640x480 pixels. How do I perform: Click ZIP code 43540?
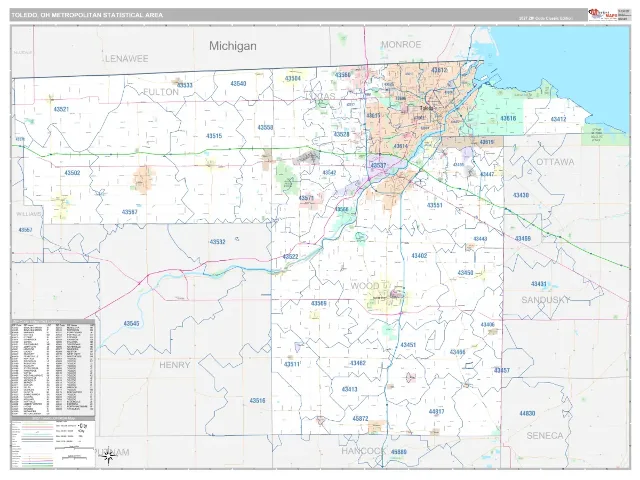coord(238,83)
